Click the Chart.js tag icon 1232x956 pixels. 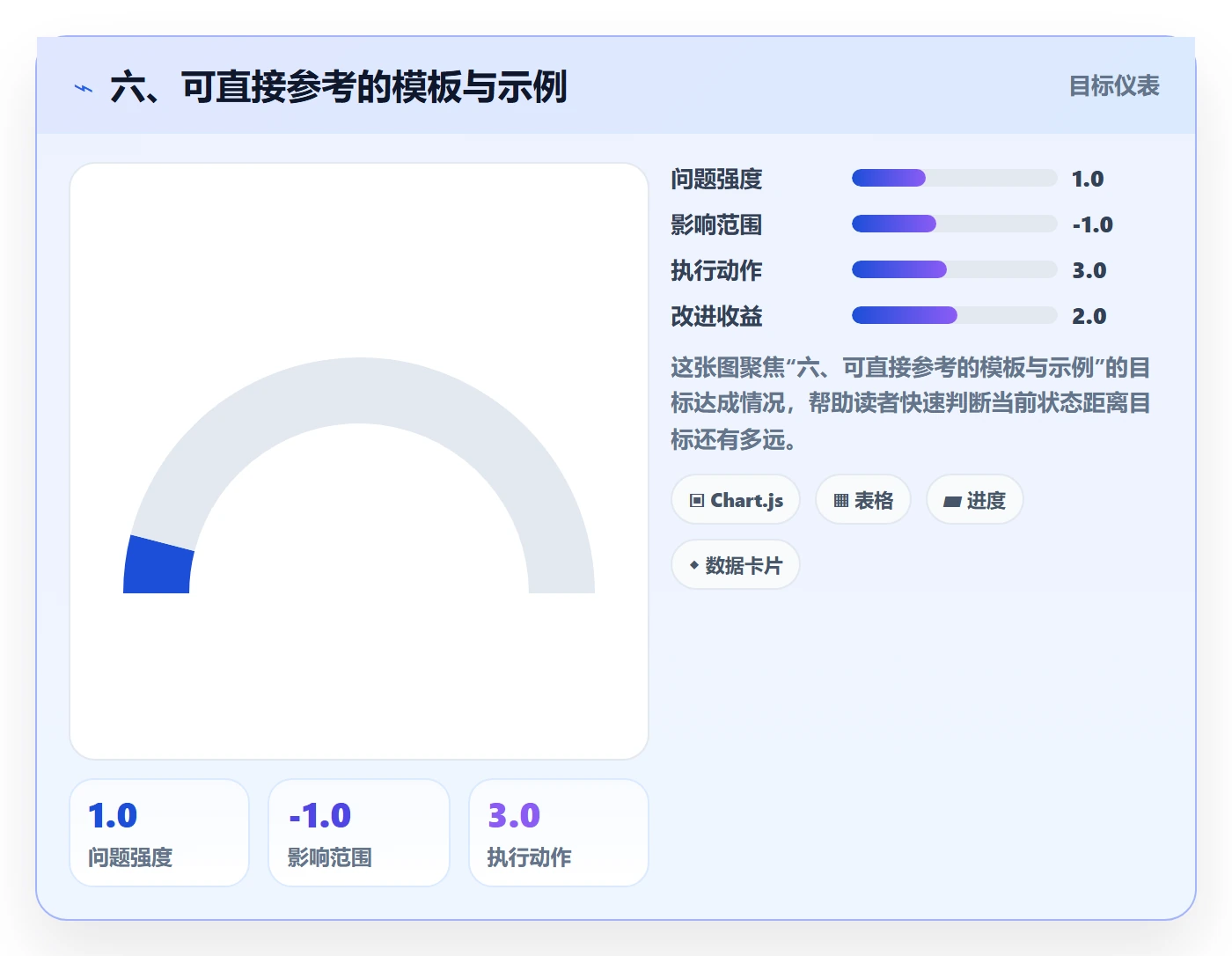pos(697,501)
